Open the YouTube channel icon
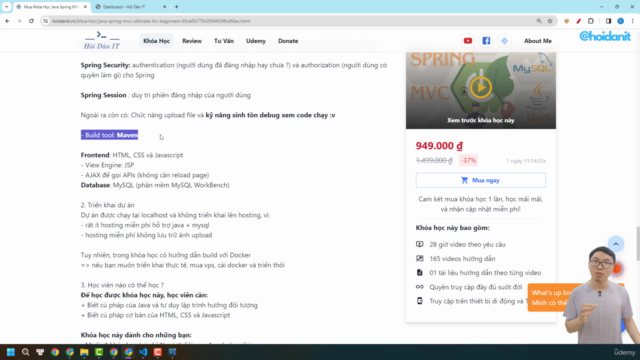Screen dimensions: 640x360 pos(468,41)
